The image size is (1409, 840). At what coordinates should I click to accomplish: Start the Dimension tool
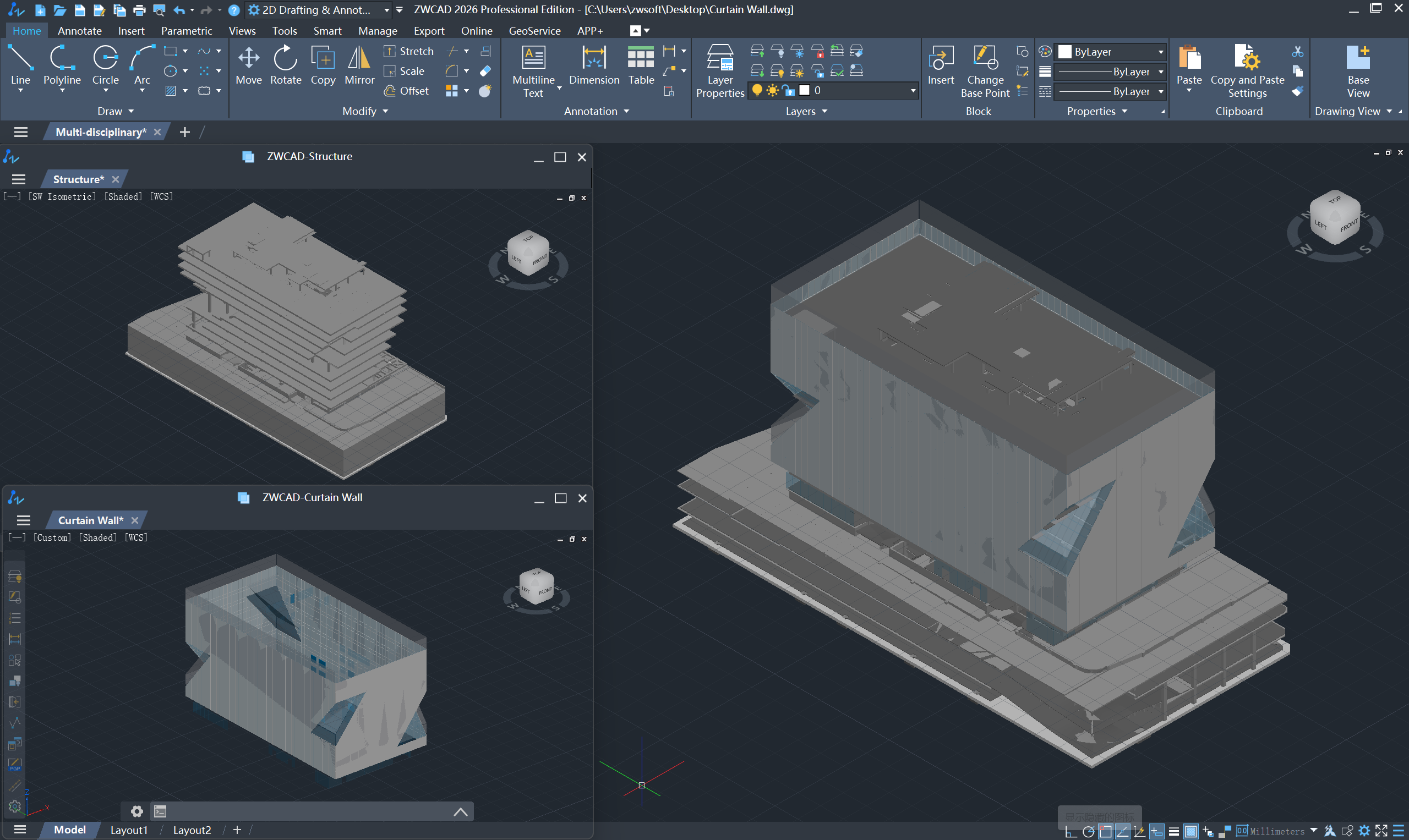pos(594,64)
